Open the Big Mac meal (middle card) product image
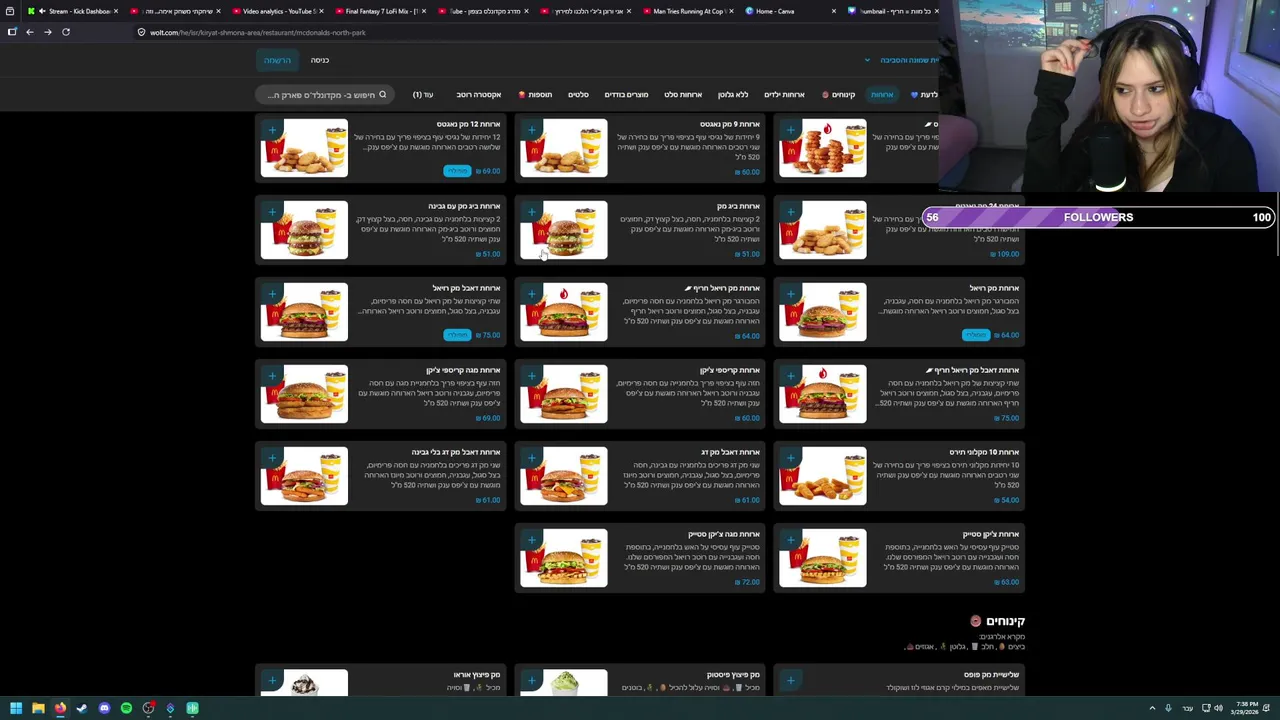Image resolution: width=1280 pixels, height=720 pixels. click(563, 230)
